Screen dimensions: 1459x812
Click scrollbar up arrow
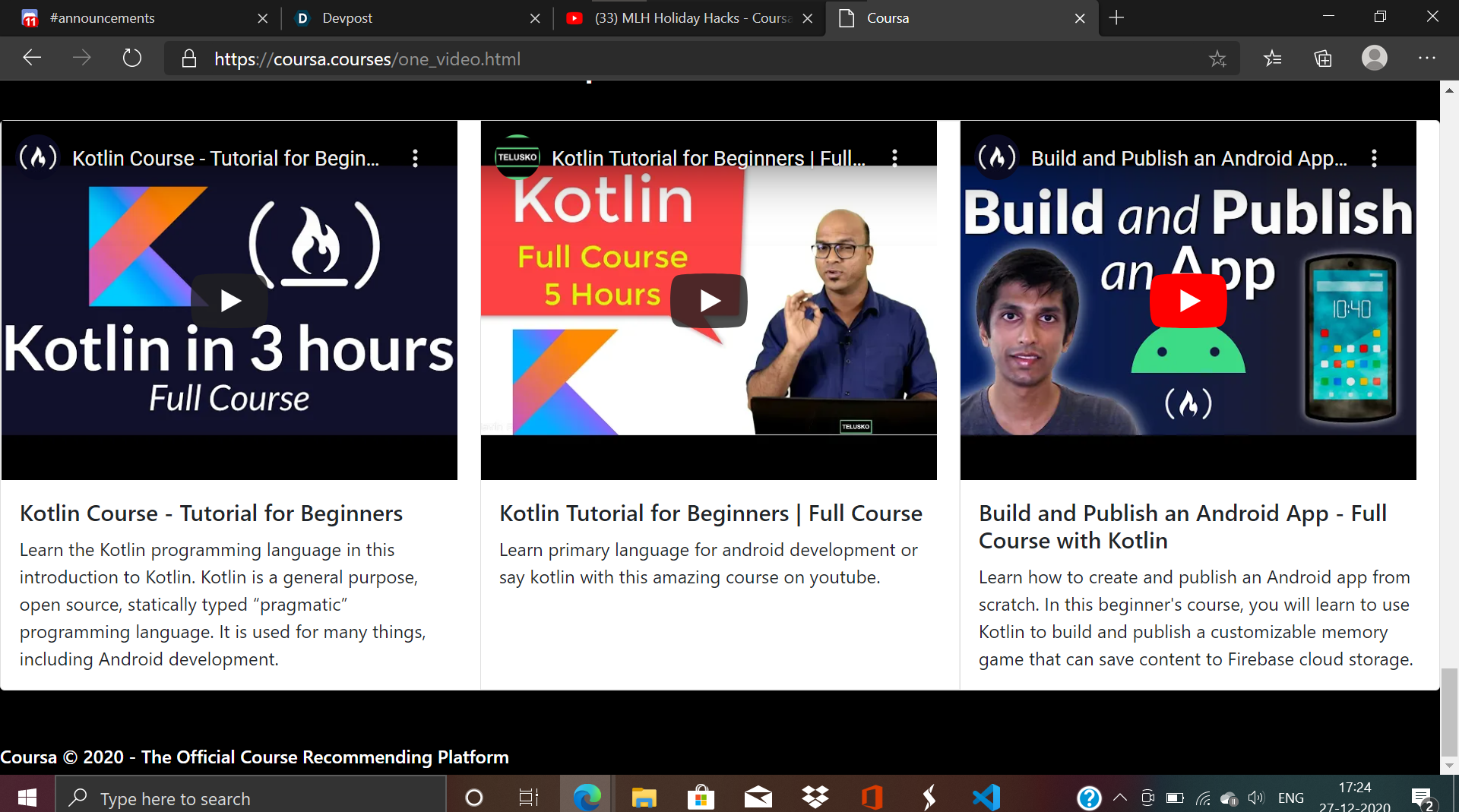pos(1449,90)
